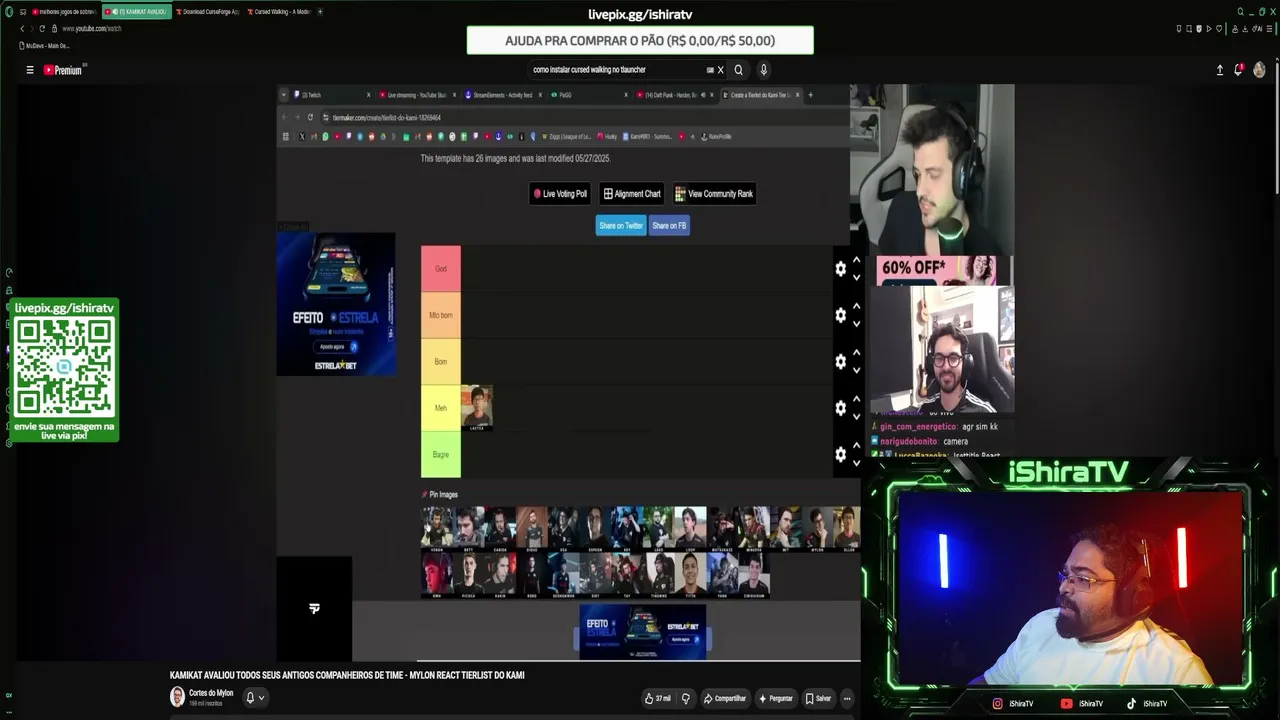Click the Mto bom tier color label
1280x720 pixels.
tap(441, 315)
